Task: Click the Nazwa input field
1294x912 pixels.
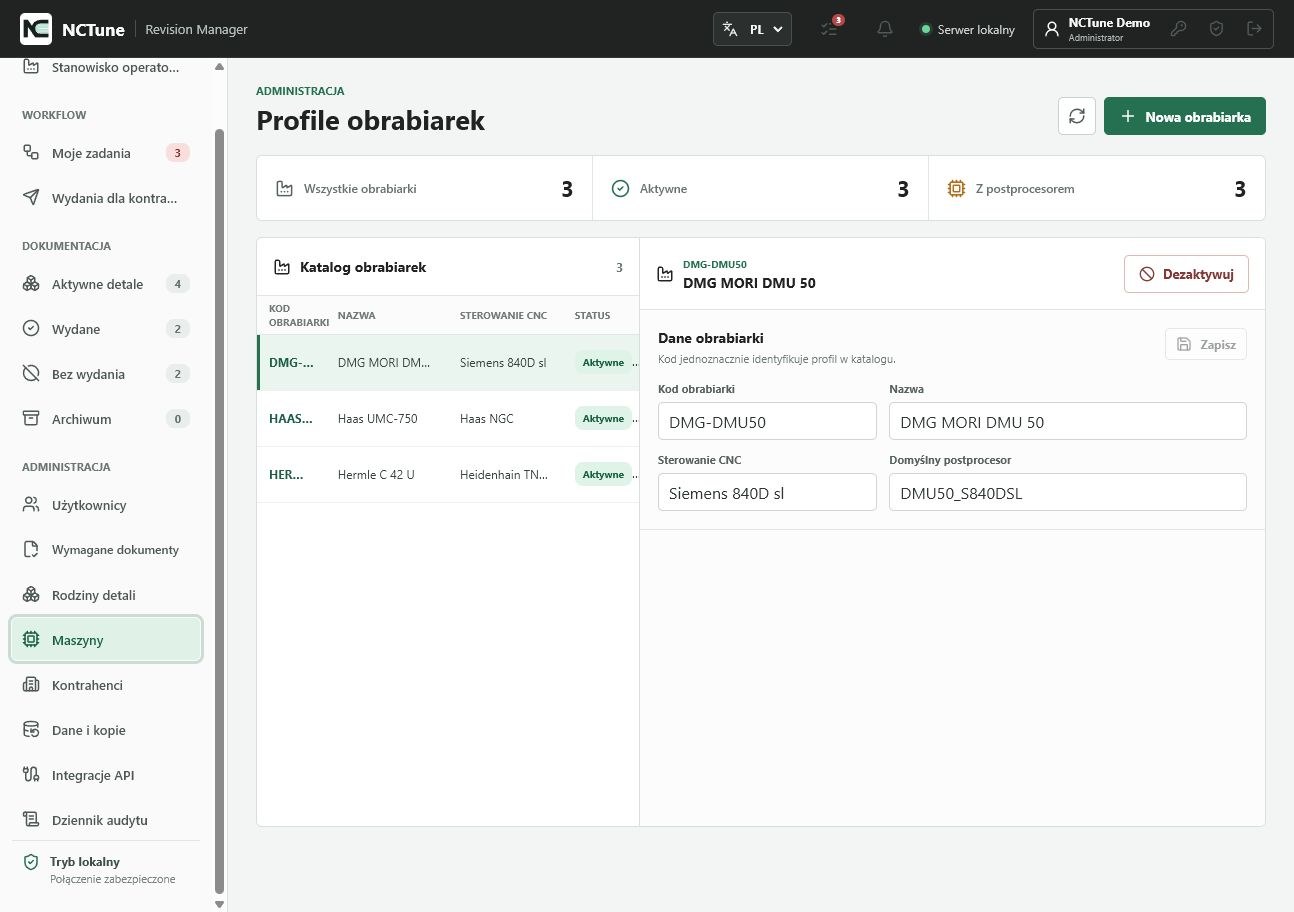Action: click(x=1068, y=421)
